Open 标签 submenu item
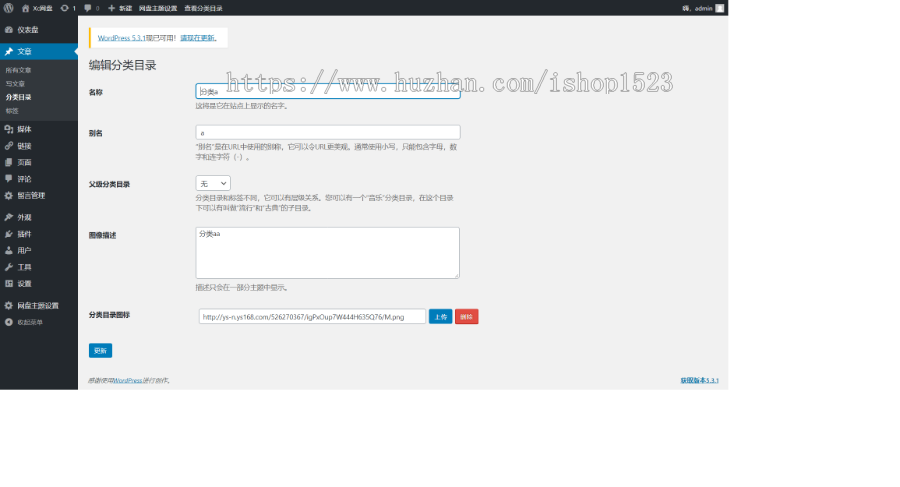 tap(12, 111)
